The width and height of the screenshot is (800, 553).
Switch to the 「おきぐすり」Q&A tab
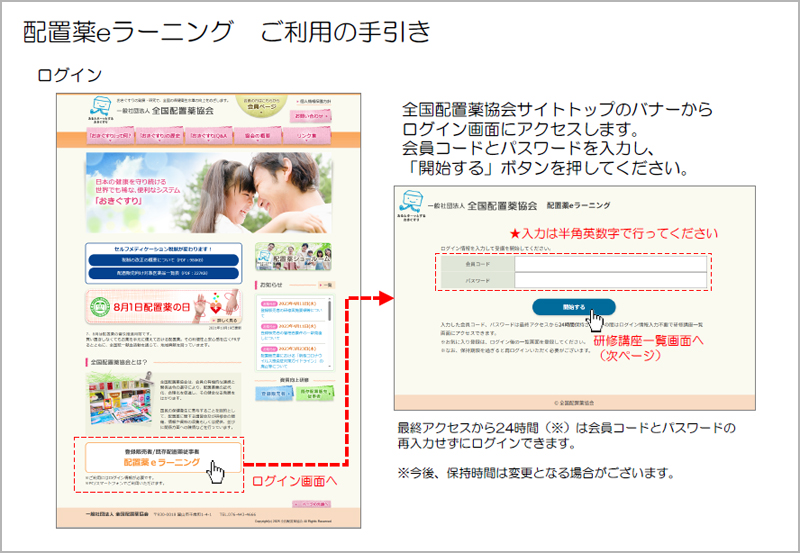click(208, 136)
